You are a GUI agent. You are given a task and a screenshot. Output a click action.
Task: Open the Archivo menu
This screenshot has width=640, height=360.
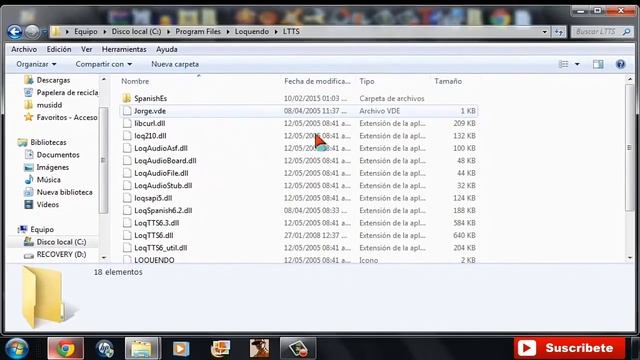[x=24, y=49]
